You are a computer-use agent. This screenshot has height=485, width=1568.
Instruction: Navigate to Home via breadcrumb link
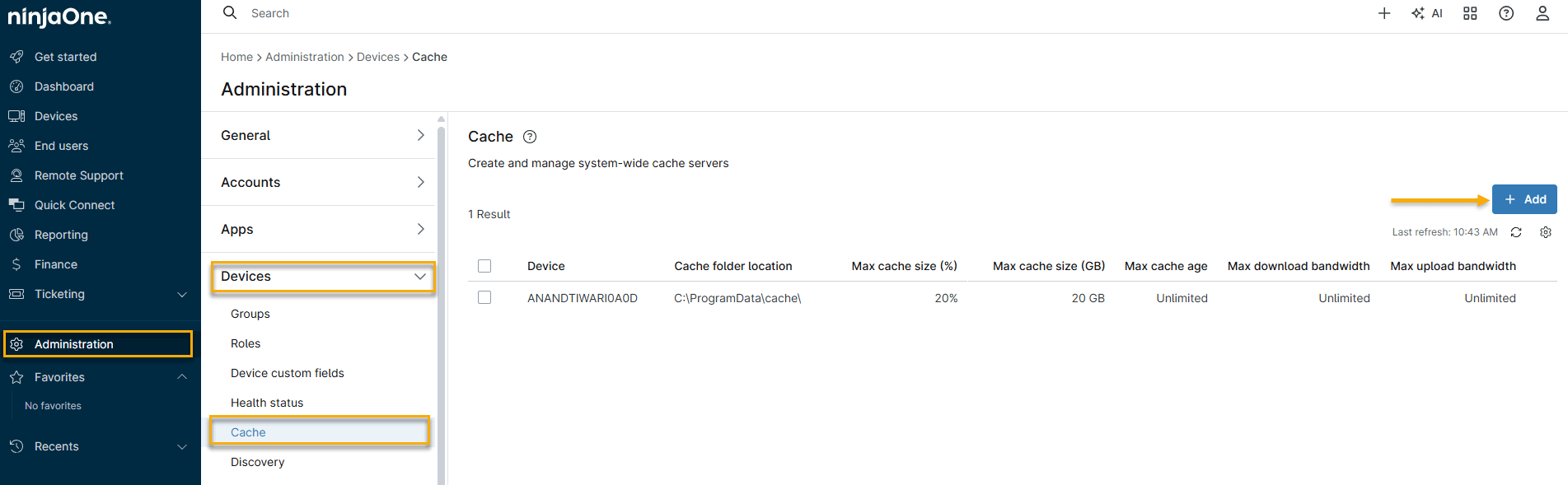236,56
